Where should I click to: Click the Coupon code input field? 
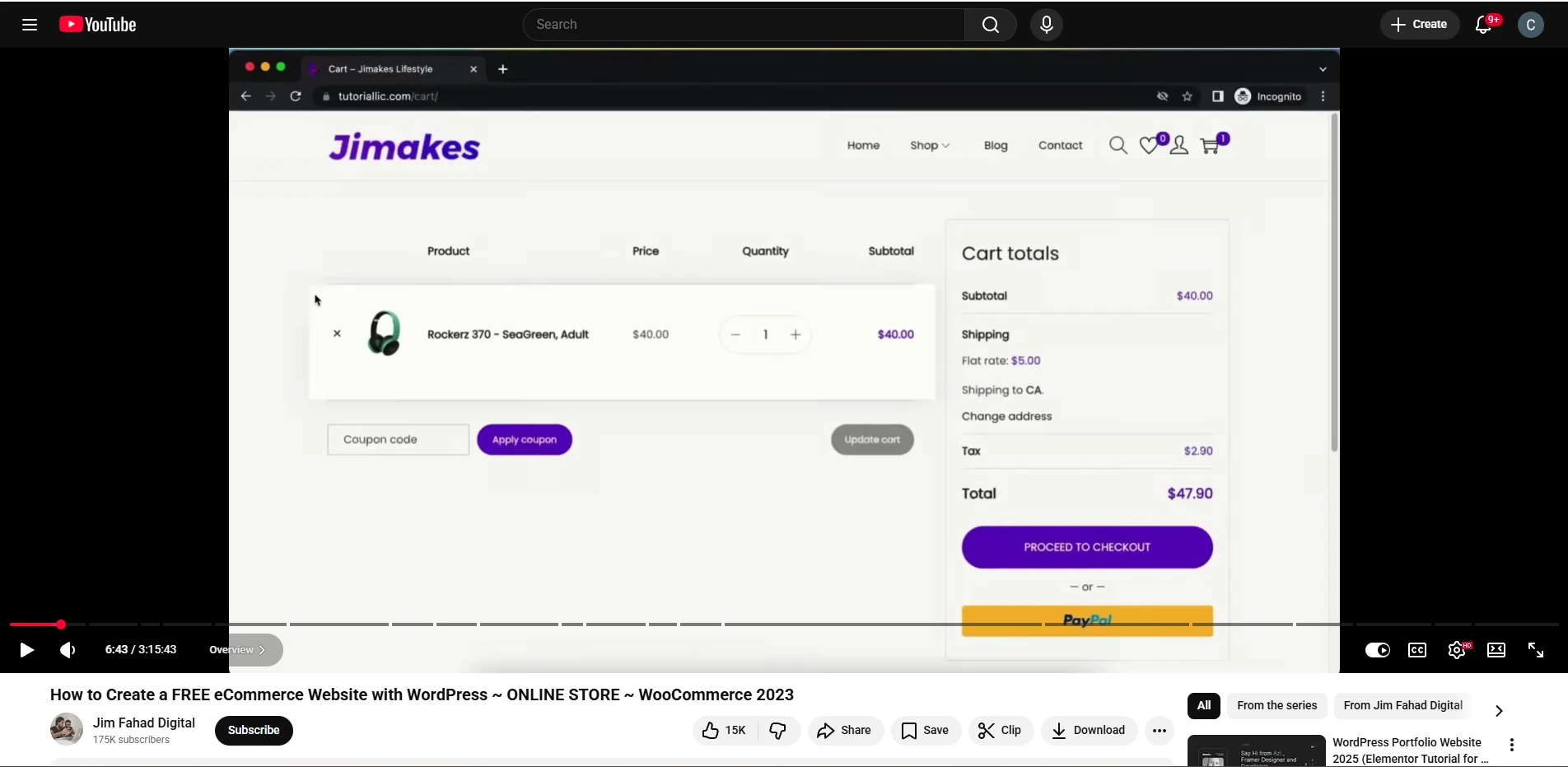[x=398, y=439]
